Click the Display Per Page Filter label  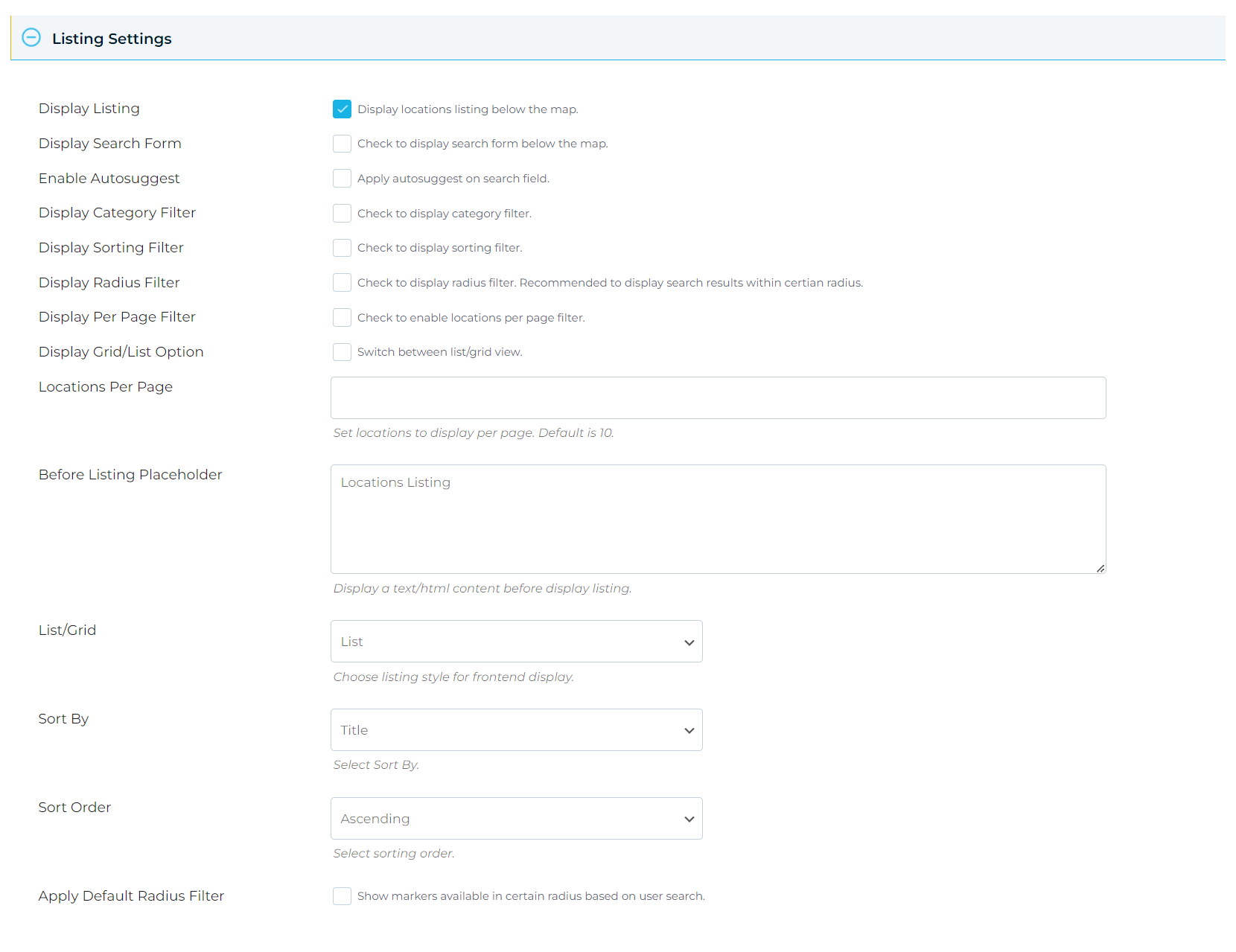118,317
